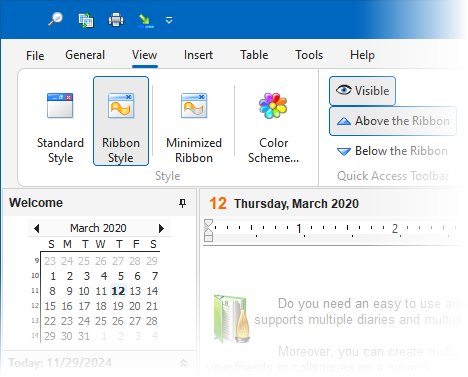Viewport: 468px width, 377px height.
Task: Select March 1 in the calendar
Action: point(52,276)
